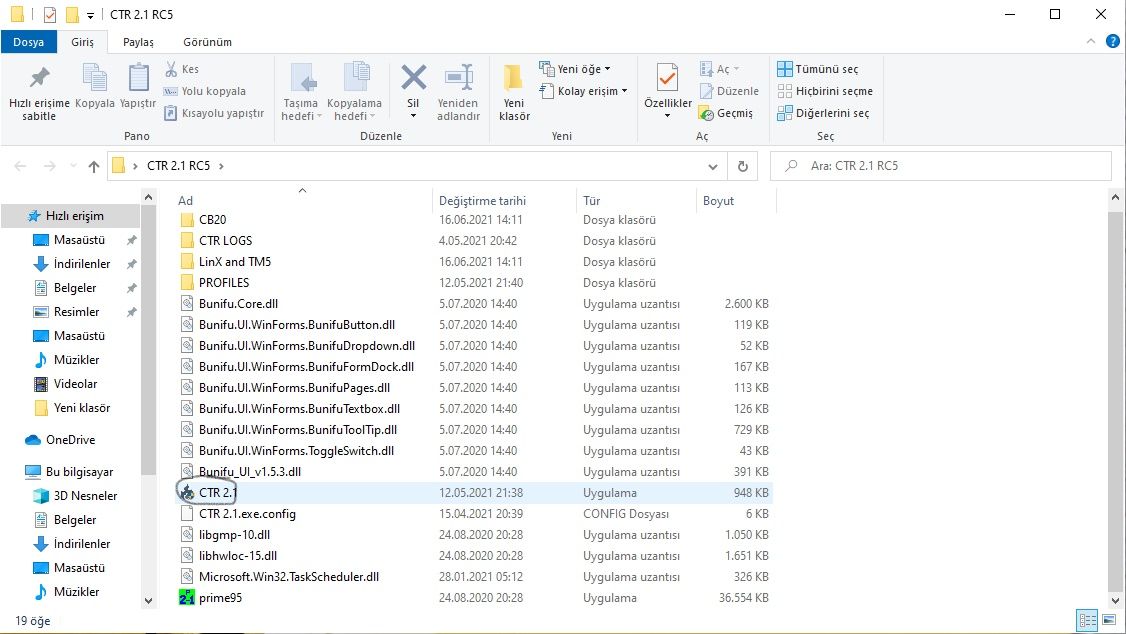This screenshot has height=634, width=1126.
Task: Pin folder to Hızlı erişim
Action: pos(39,92)
